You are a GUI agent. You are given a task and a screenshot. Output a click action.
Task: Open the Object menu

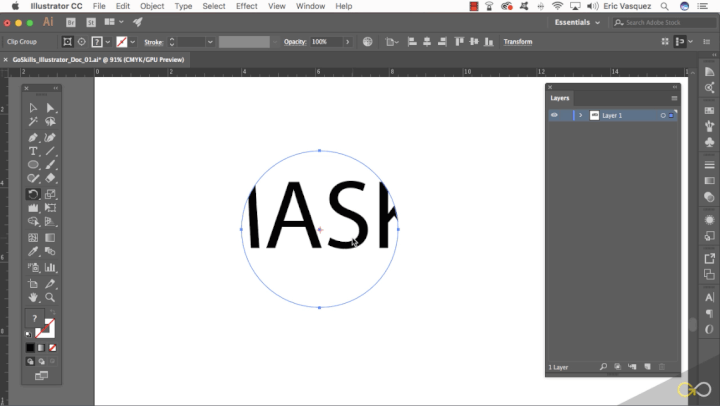(x=152, y=6)
